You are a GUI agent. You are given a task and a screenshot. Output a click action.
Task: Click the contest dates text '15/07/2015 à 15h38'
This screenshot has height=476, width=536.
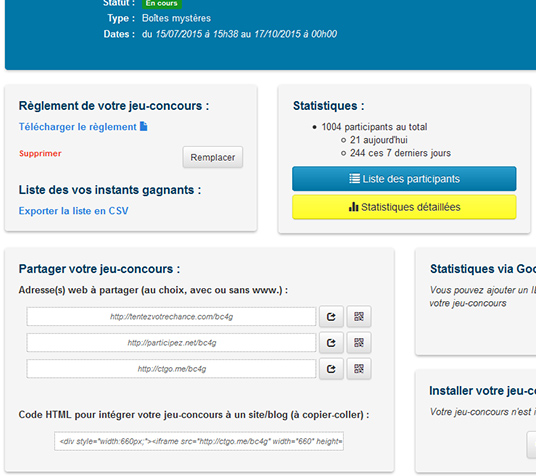click(x=197, y=34)
